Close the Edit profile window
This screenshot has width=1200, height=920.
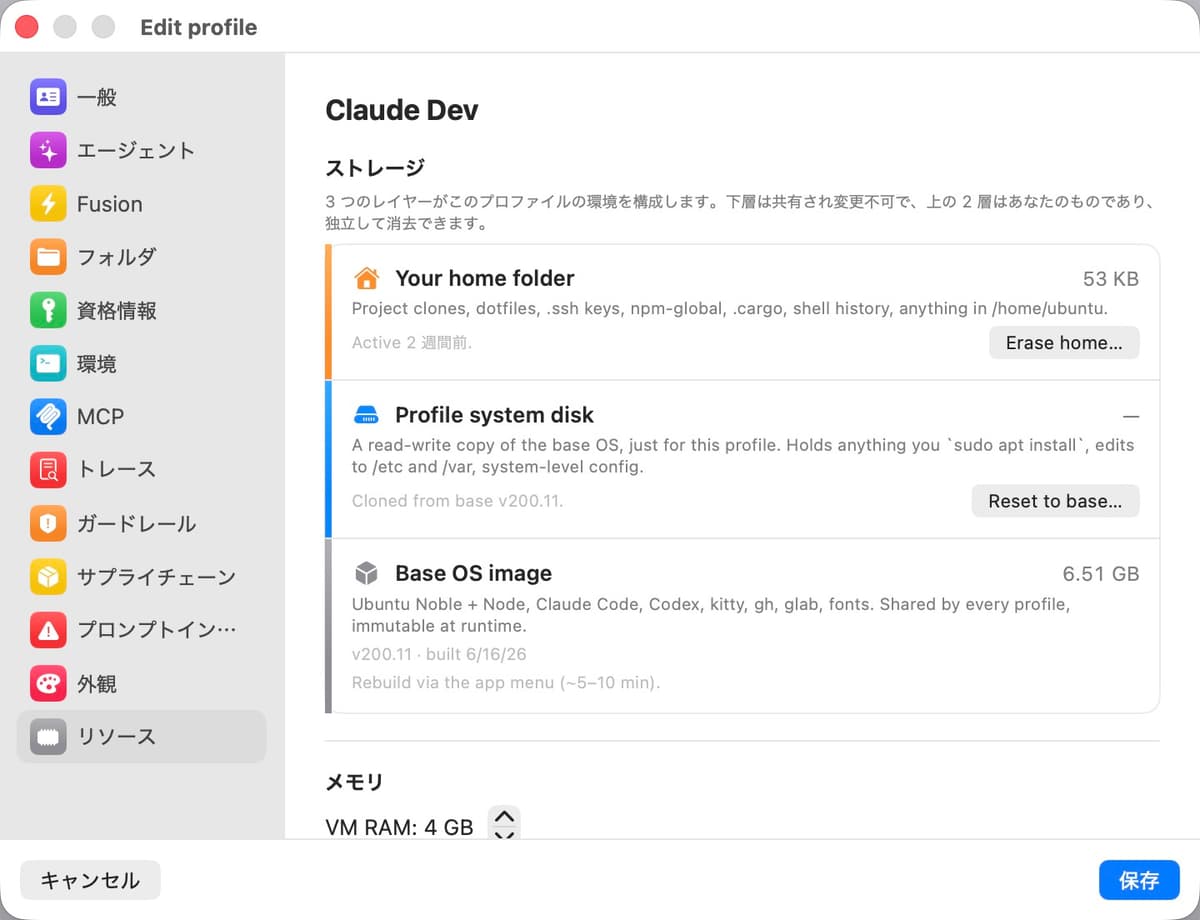(x=27, y=27)
